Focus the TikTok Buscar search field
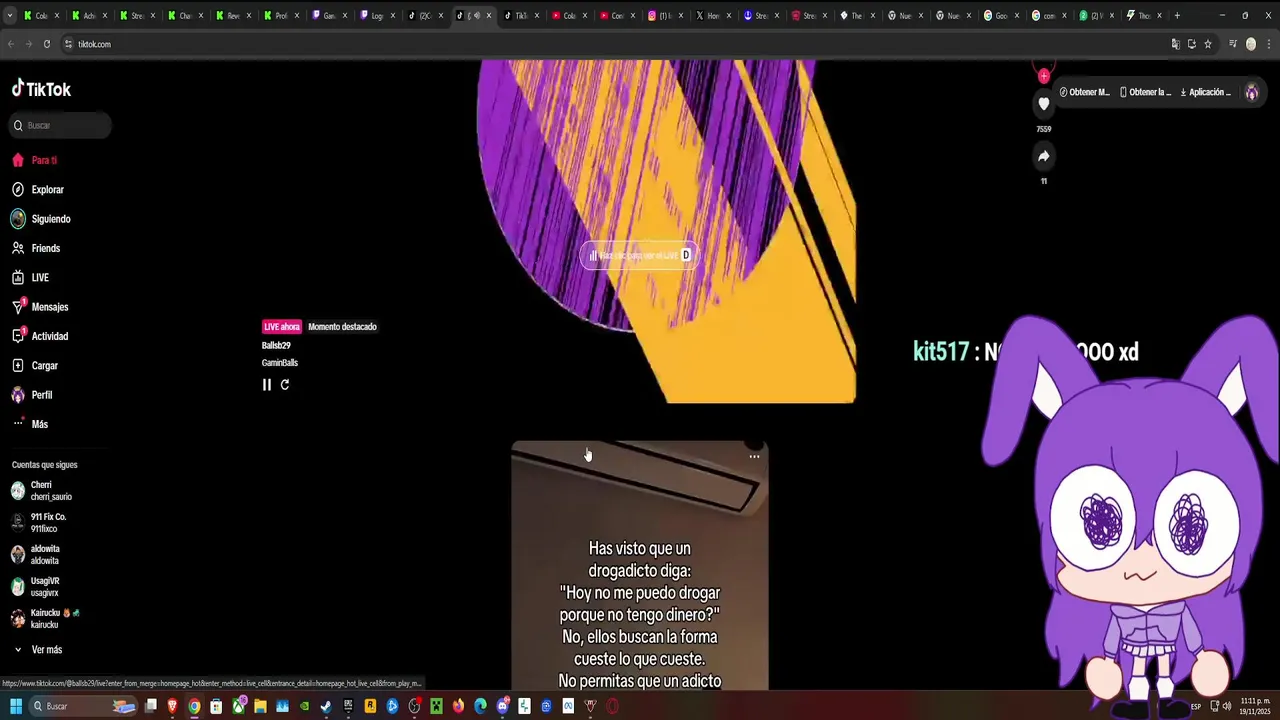This screenshot has height=720, width=1280. (x=60, y=125)
